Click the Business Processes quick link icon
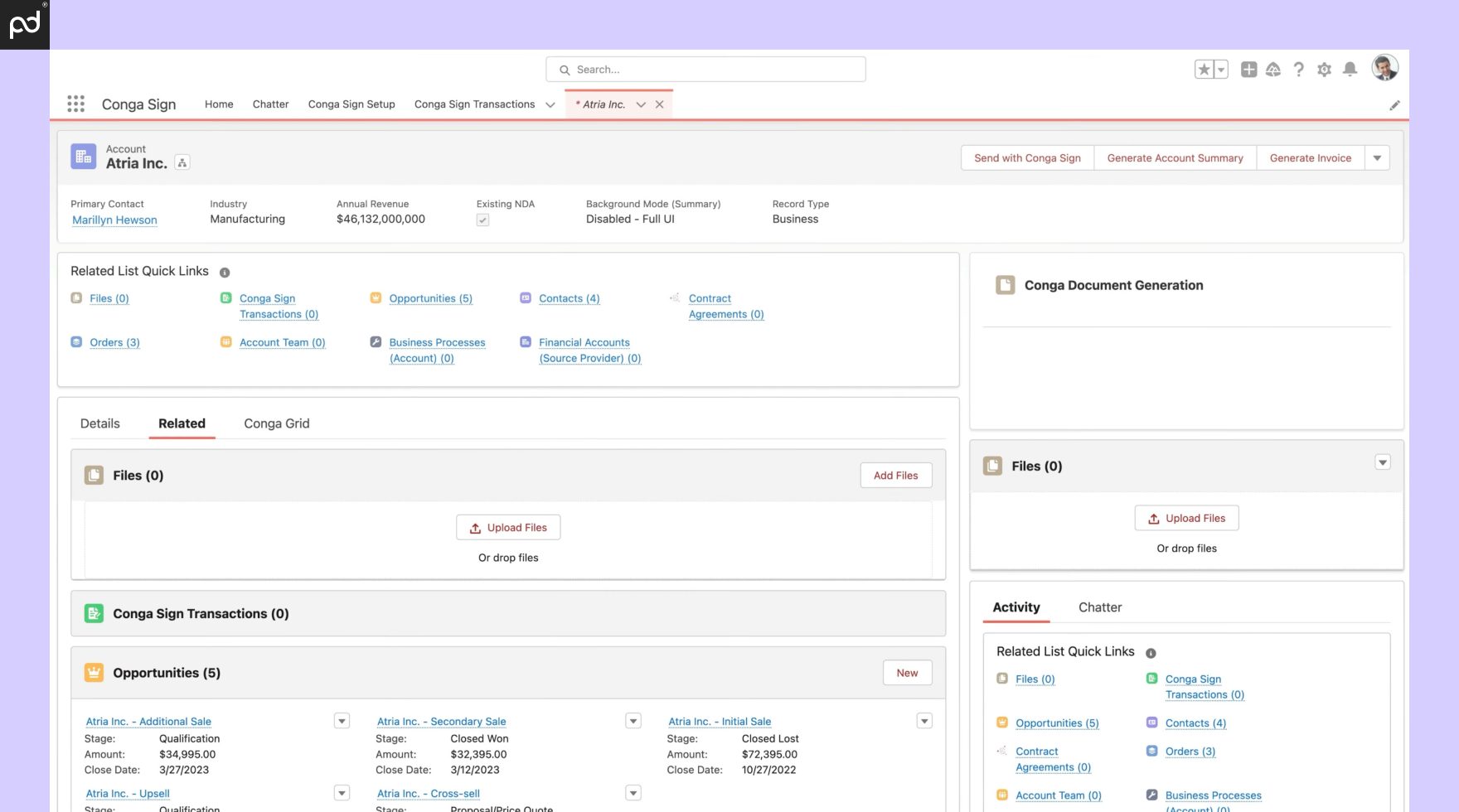1459x812 pixels. (376, 341)
